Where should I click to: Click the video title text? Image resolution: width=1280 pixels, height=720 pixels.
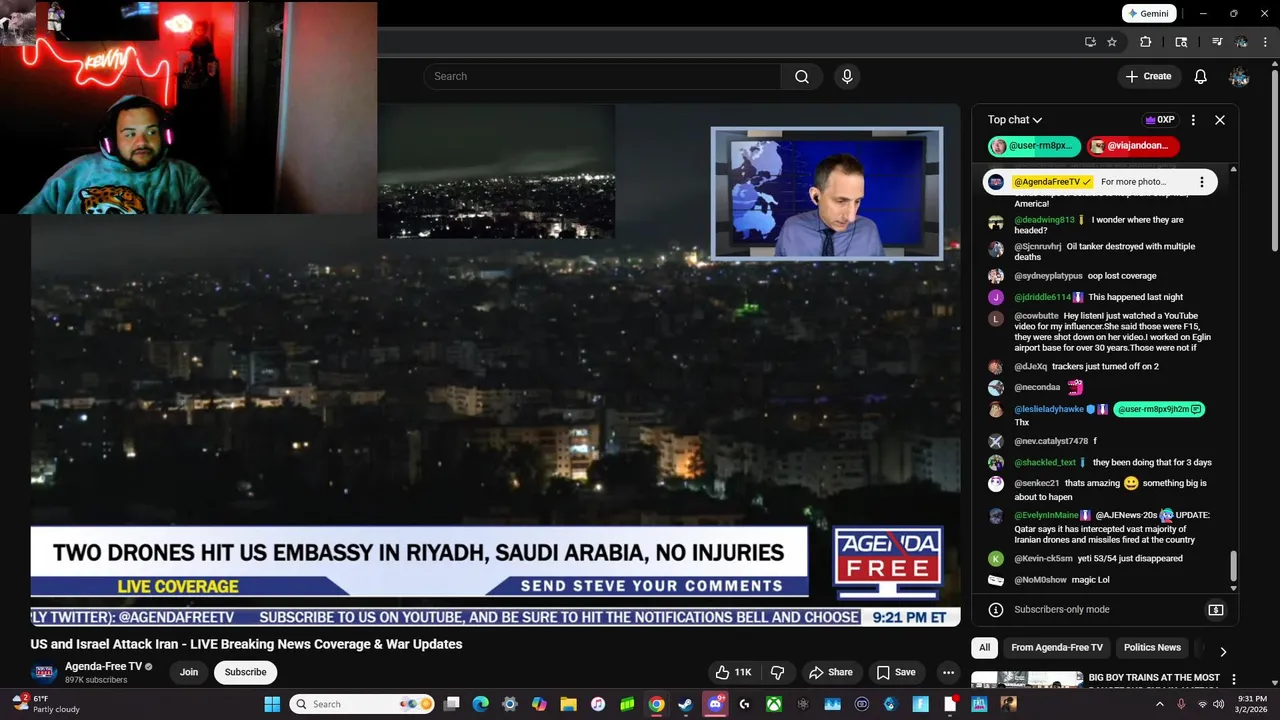[x=246, y=645]
